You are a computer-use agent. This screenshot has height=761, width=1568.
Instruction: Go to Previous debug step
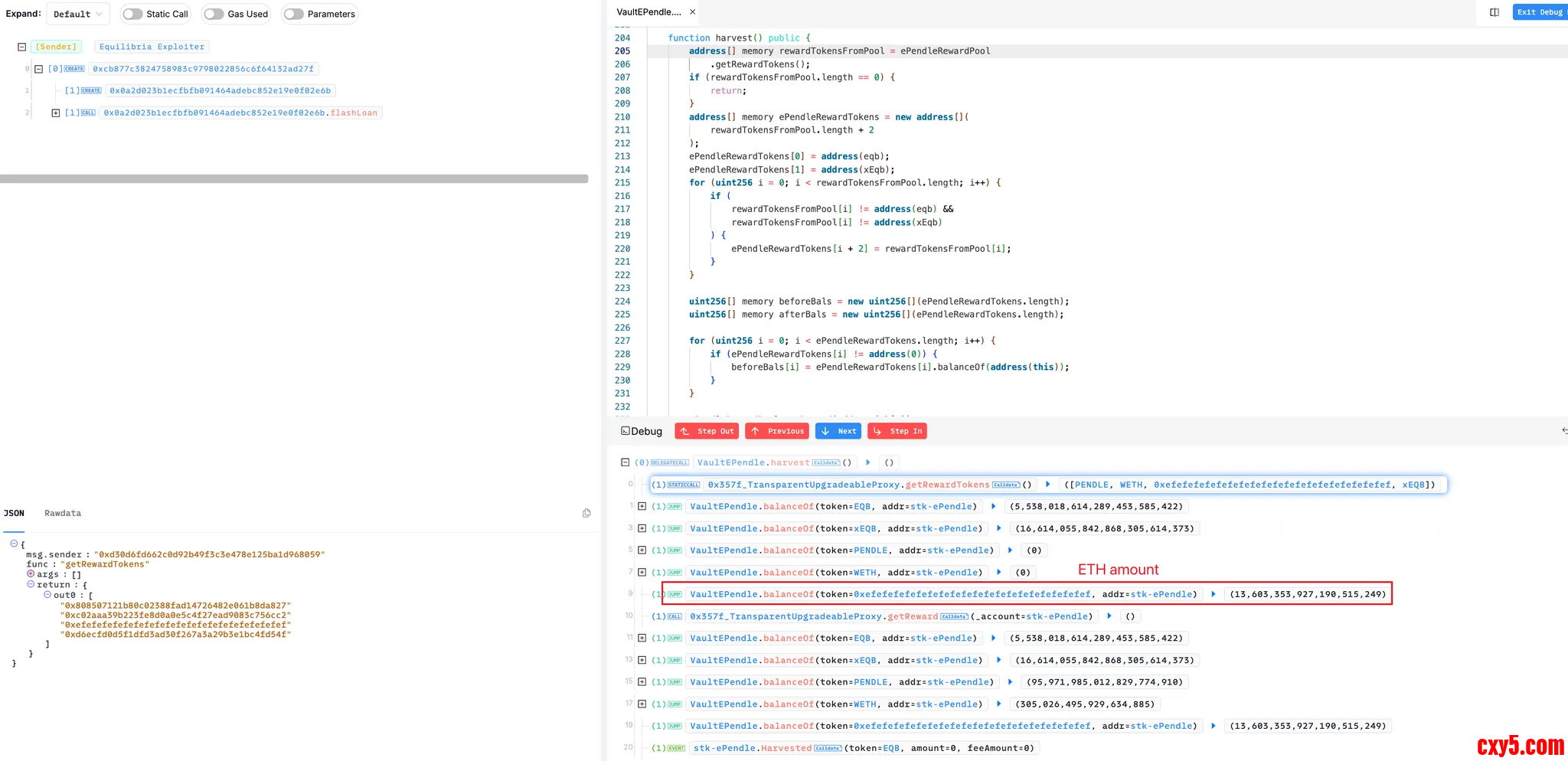[778, 431]
